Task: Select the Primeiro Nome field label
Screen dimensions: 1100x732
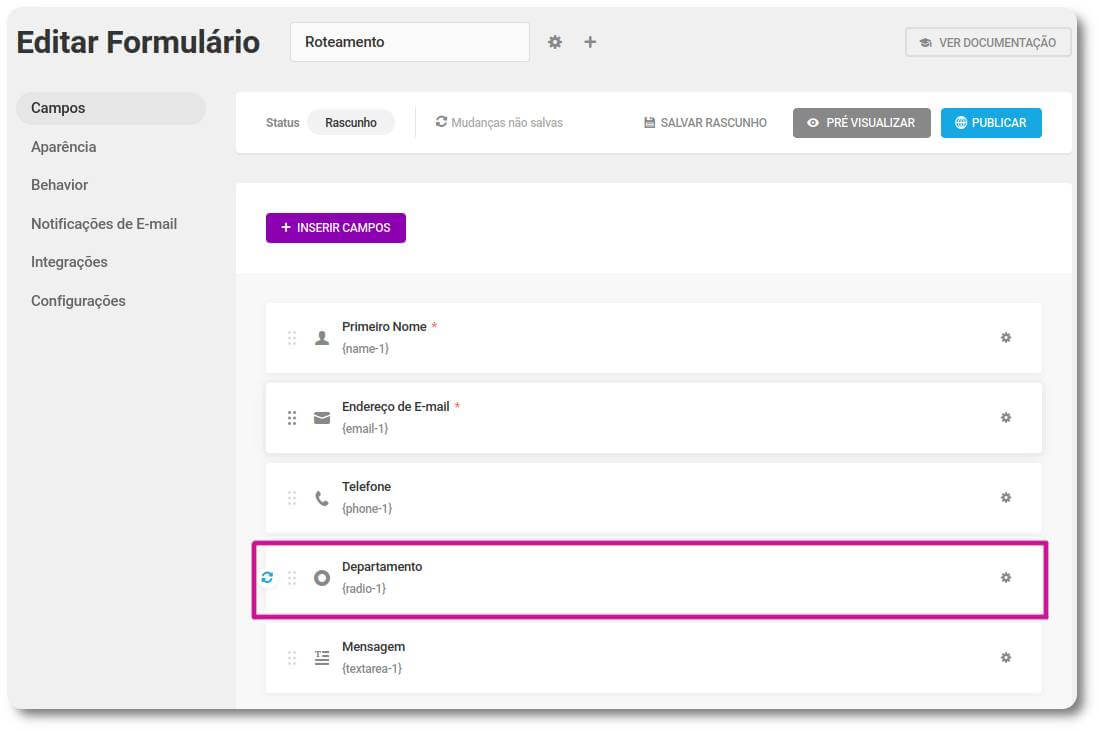Action: pos(384,327)
